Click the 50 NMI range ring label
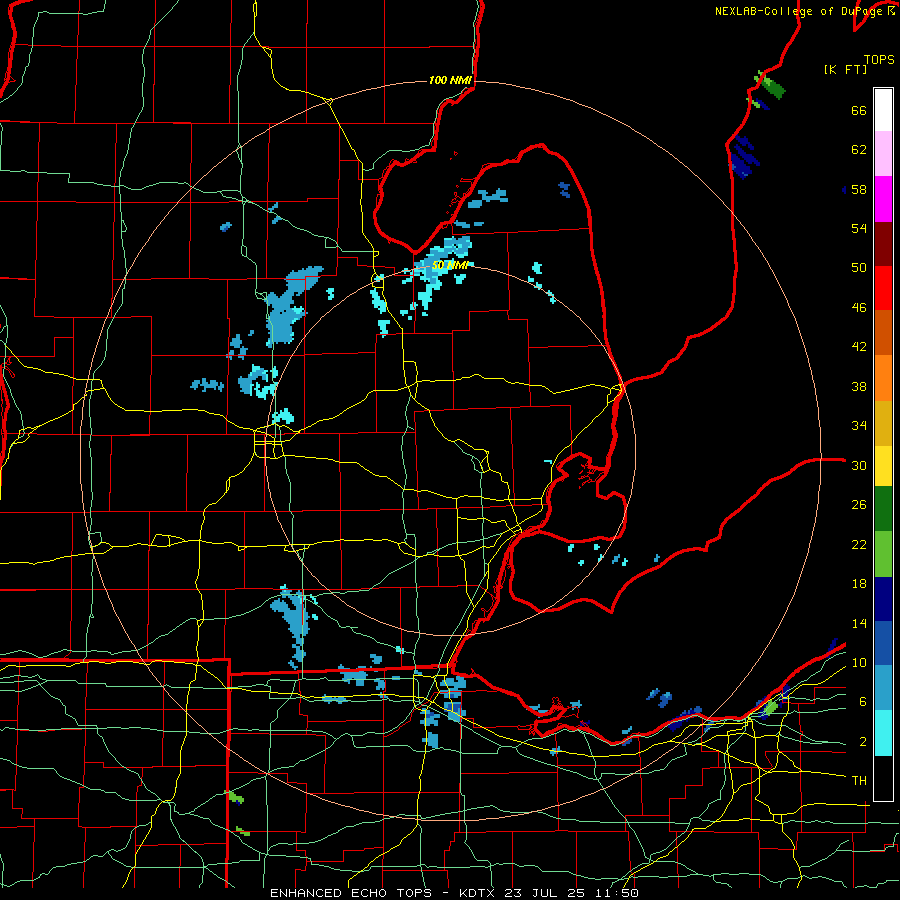This screenshot has height=900, width=900. pos(450,266)
